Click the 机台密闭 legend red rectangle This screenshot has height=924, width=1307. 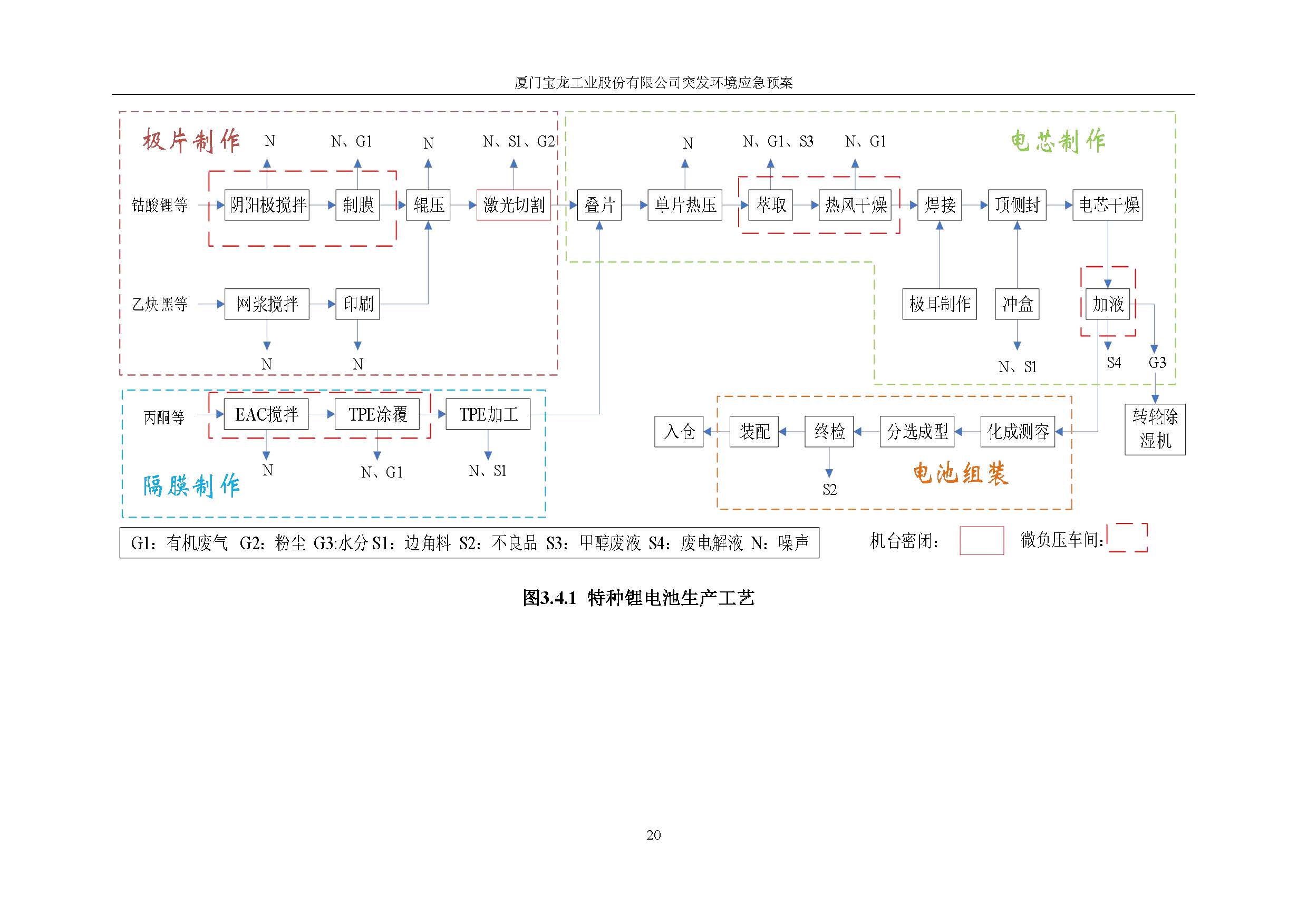(x=981, y=540)
